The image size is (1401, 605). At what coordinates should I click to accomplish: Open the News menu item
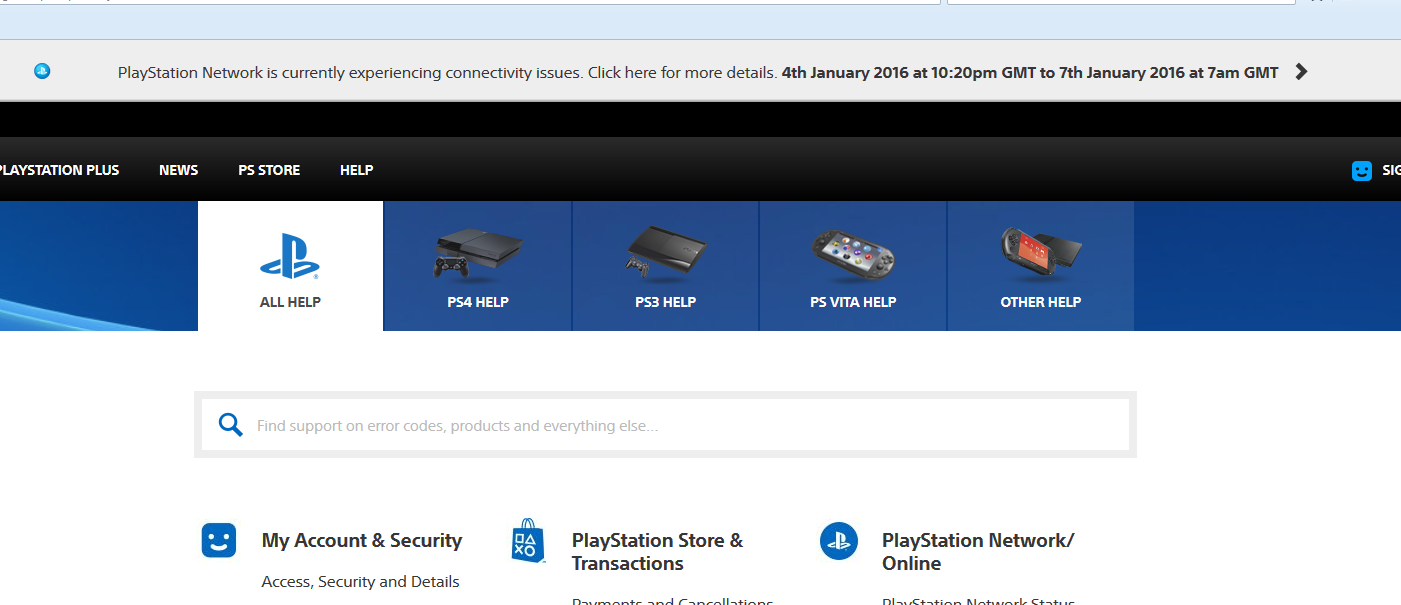[178, 170]
